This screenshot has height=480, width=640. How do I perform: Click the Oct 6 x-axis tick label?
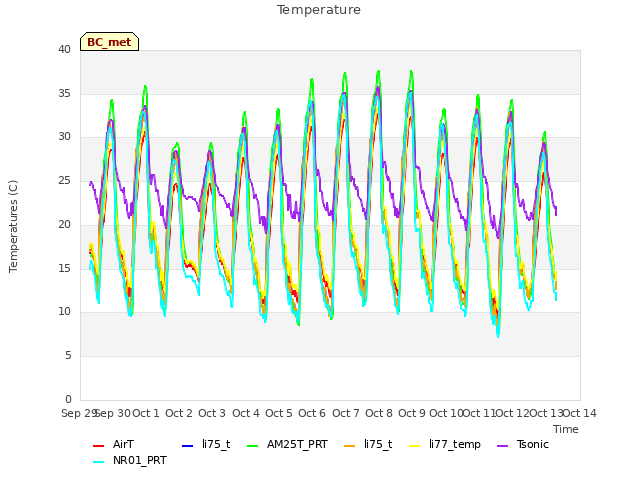coord(312,413)
